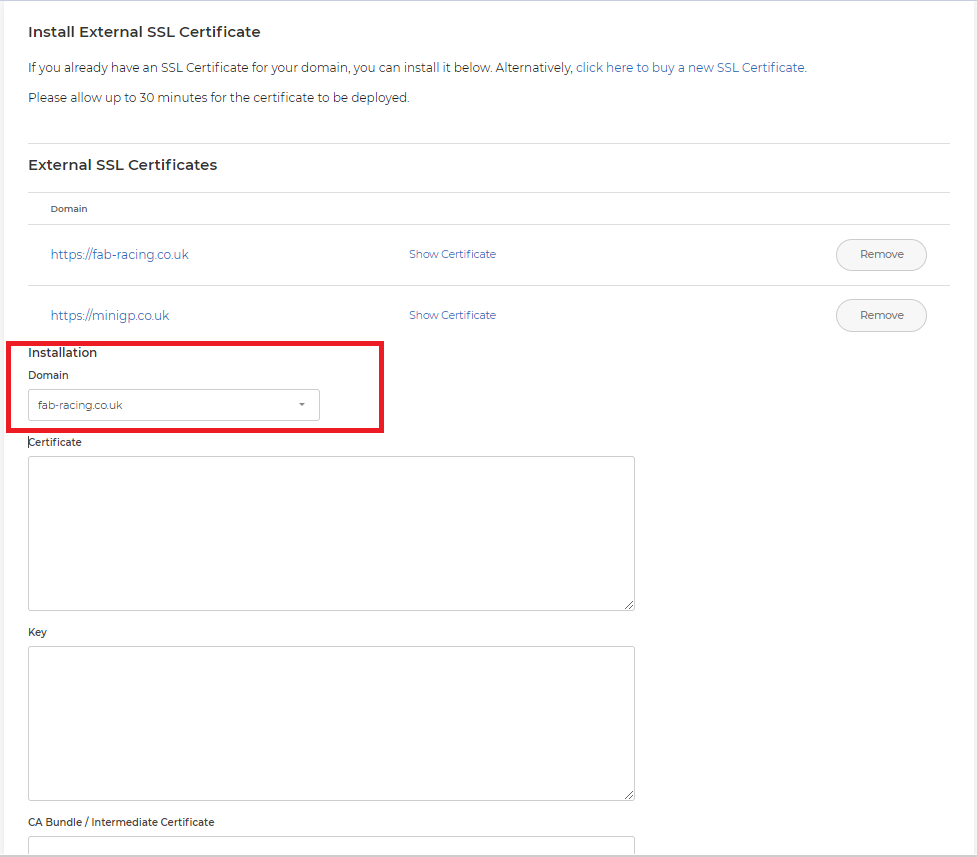Show Certificate for fab-racing.co.uk

[x=452, y=254]
